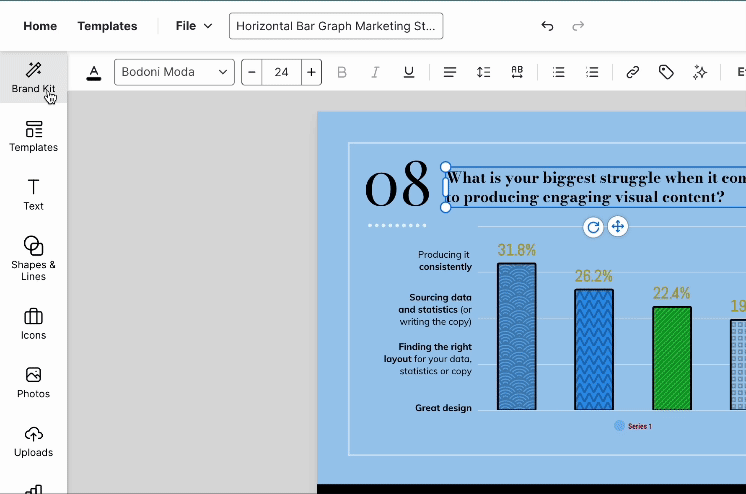Go to the Home tab

tap(40, 26)
